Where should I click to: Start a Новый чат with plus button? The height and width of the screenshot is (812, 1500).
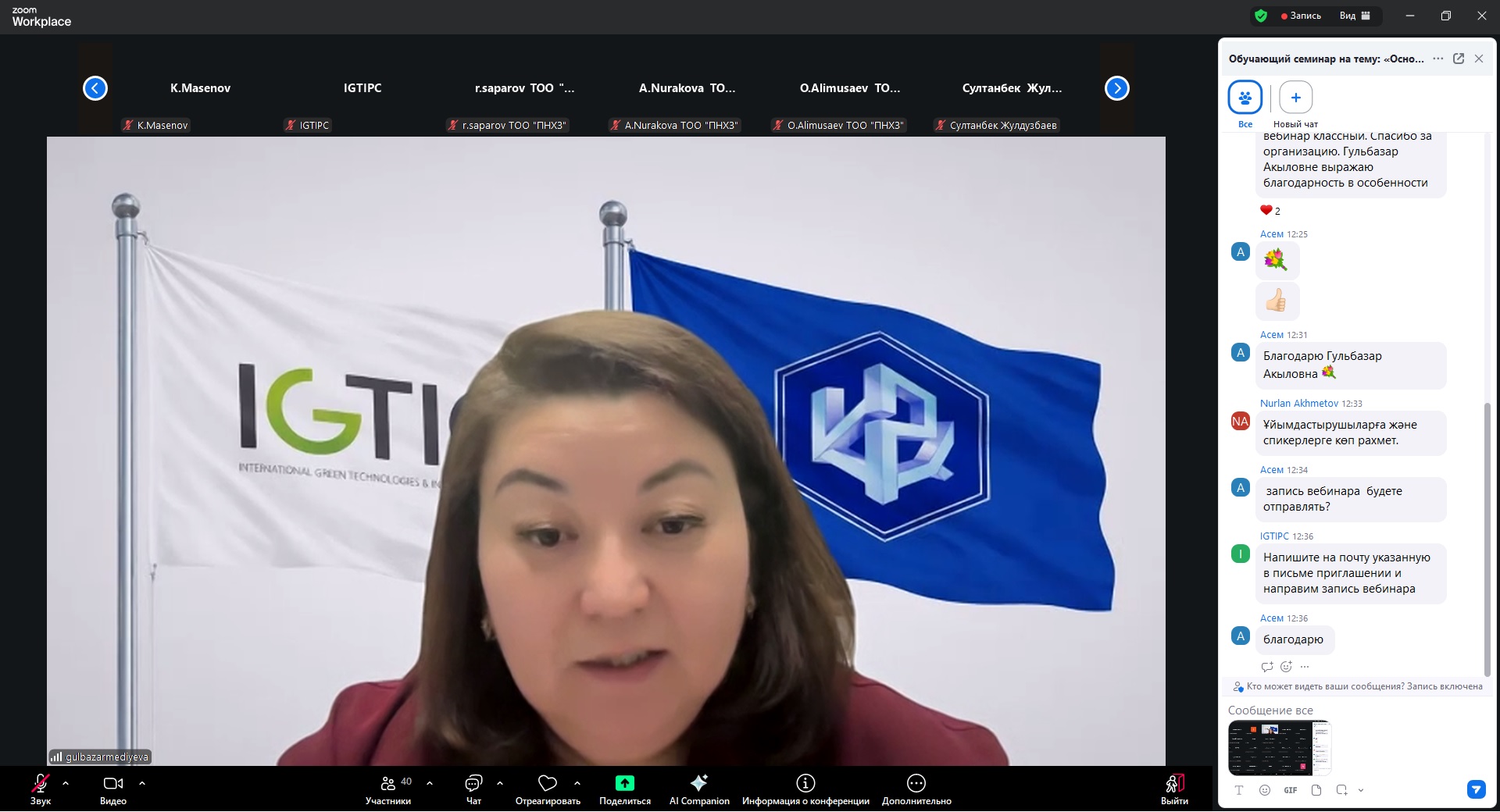point(1295,98)
